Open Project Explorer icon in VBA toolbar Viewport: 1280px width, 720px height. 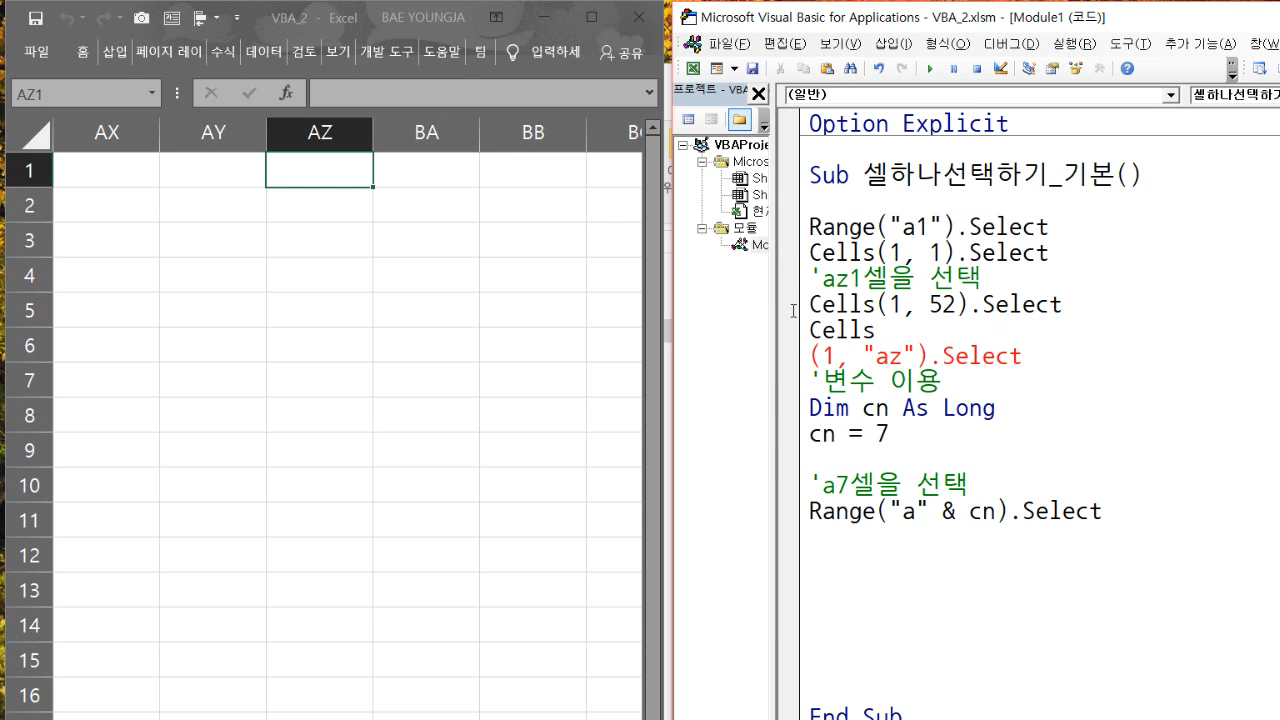(1028, 69)
